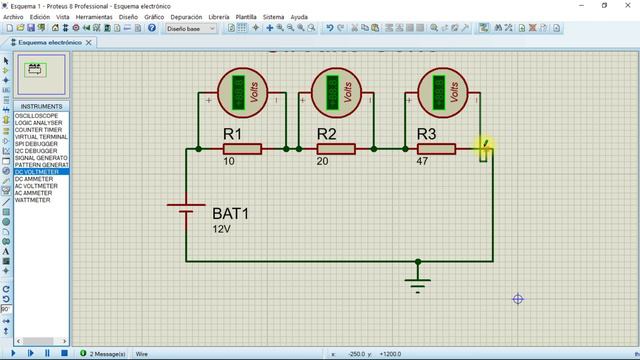Click the blue plus center-view icon
Screen dimensions: 640x360
pyautogui.click(x=269, y=28)
